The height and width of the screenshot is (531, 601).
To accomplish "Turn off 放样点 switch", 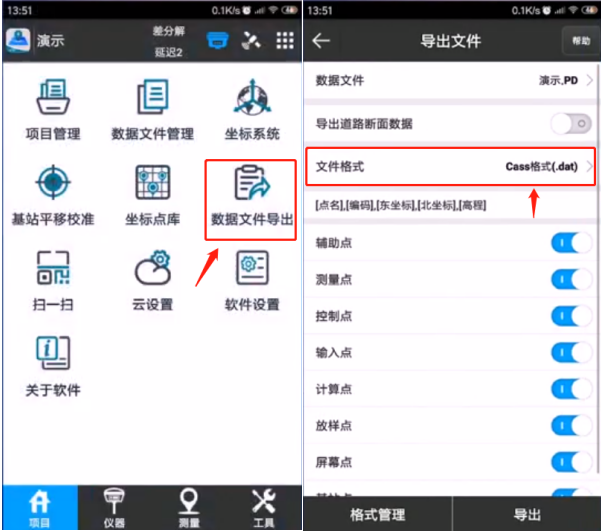I will click(x=570, y=425).
